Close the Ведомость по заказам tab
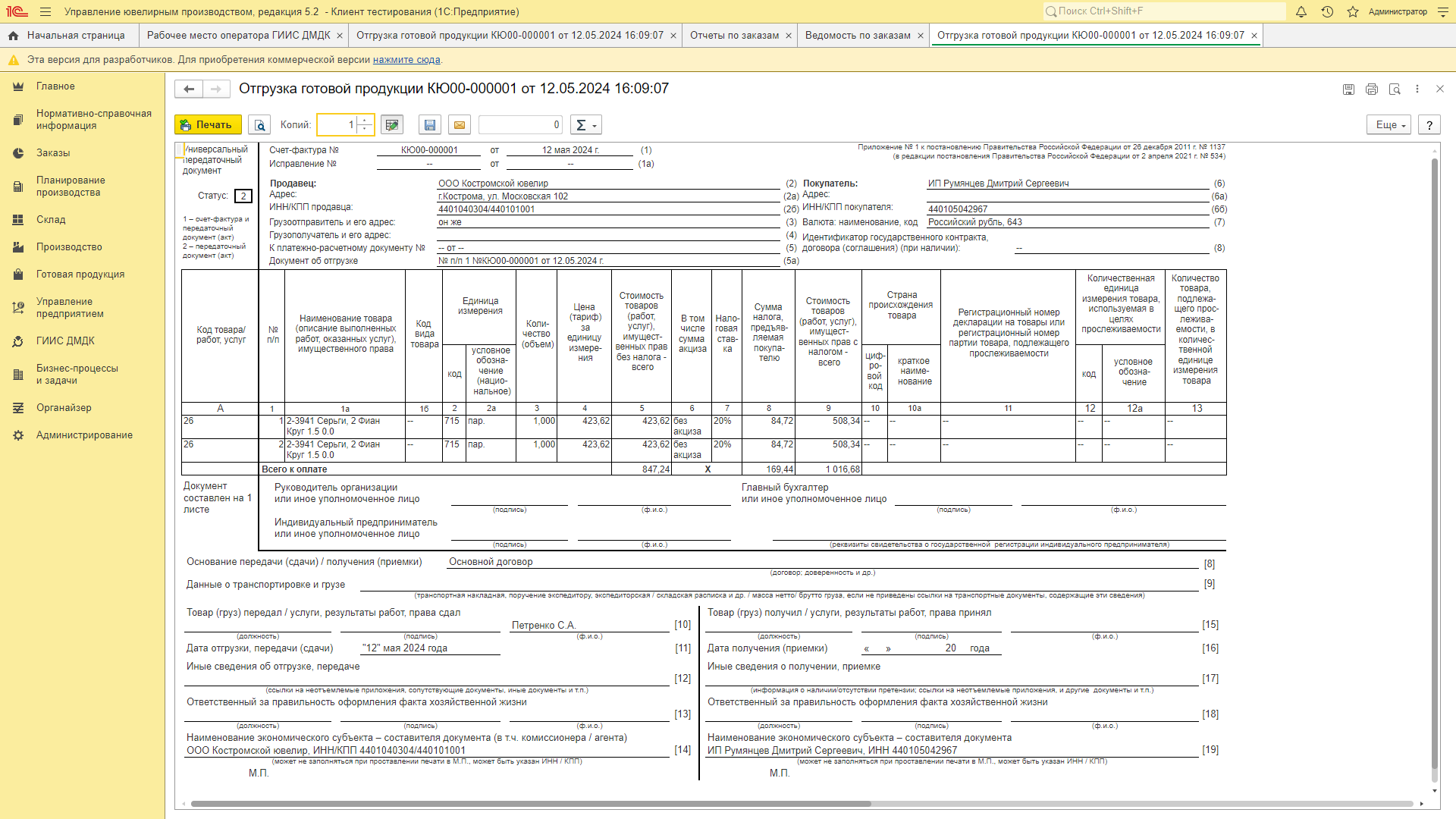Screen dimensions: 1456x819 pyautogui.click(x=921, y=36)
